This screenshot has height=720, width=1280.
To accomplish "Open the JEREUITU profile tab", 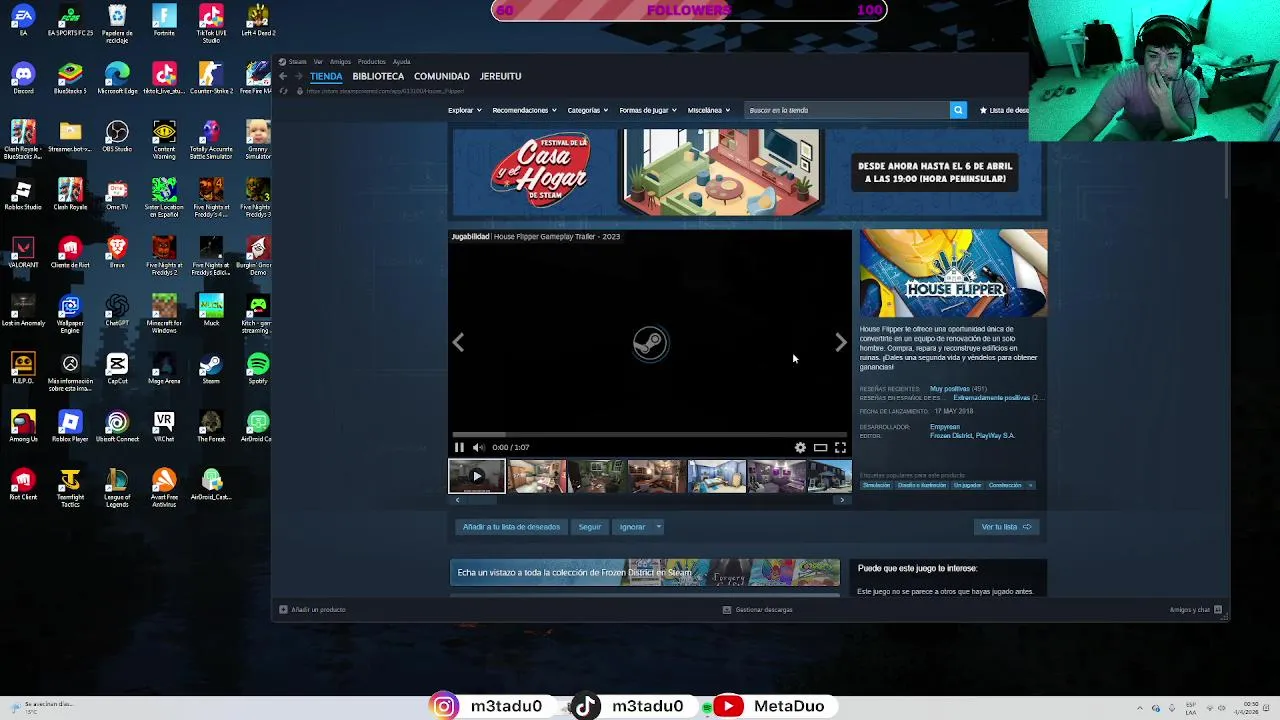I will click(x=500, y=76).
